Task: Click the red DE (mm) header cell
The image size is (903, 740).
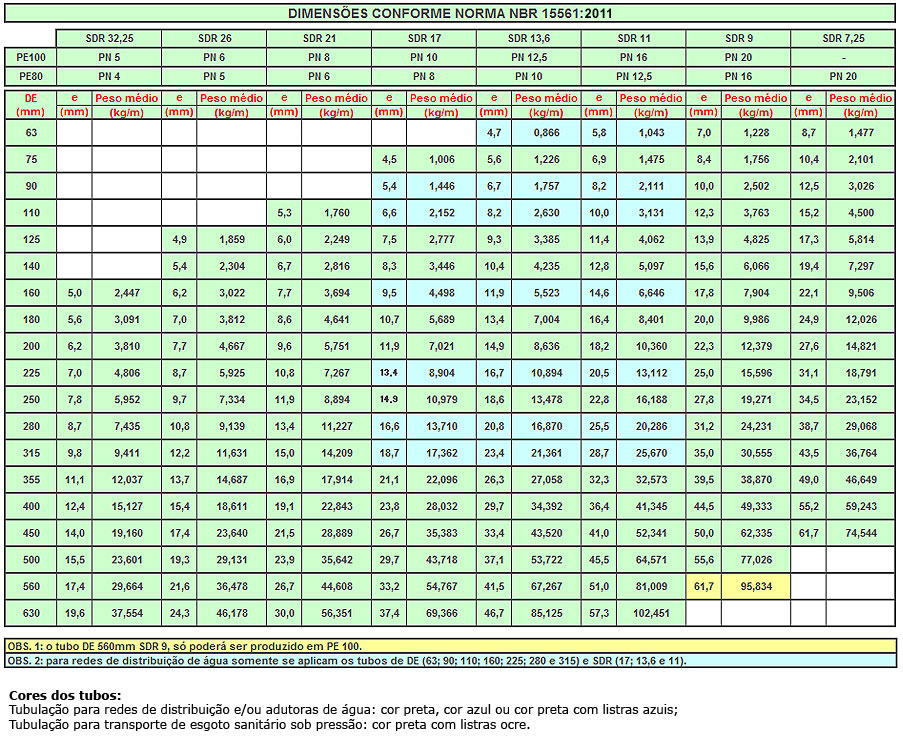Action: [30, 105]
